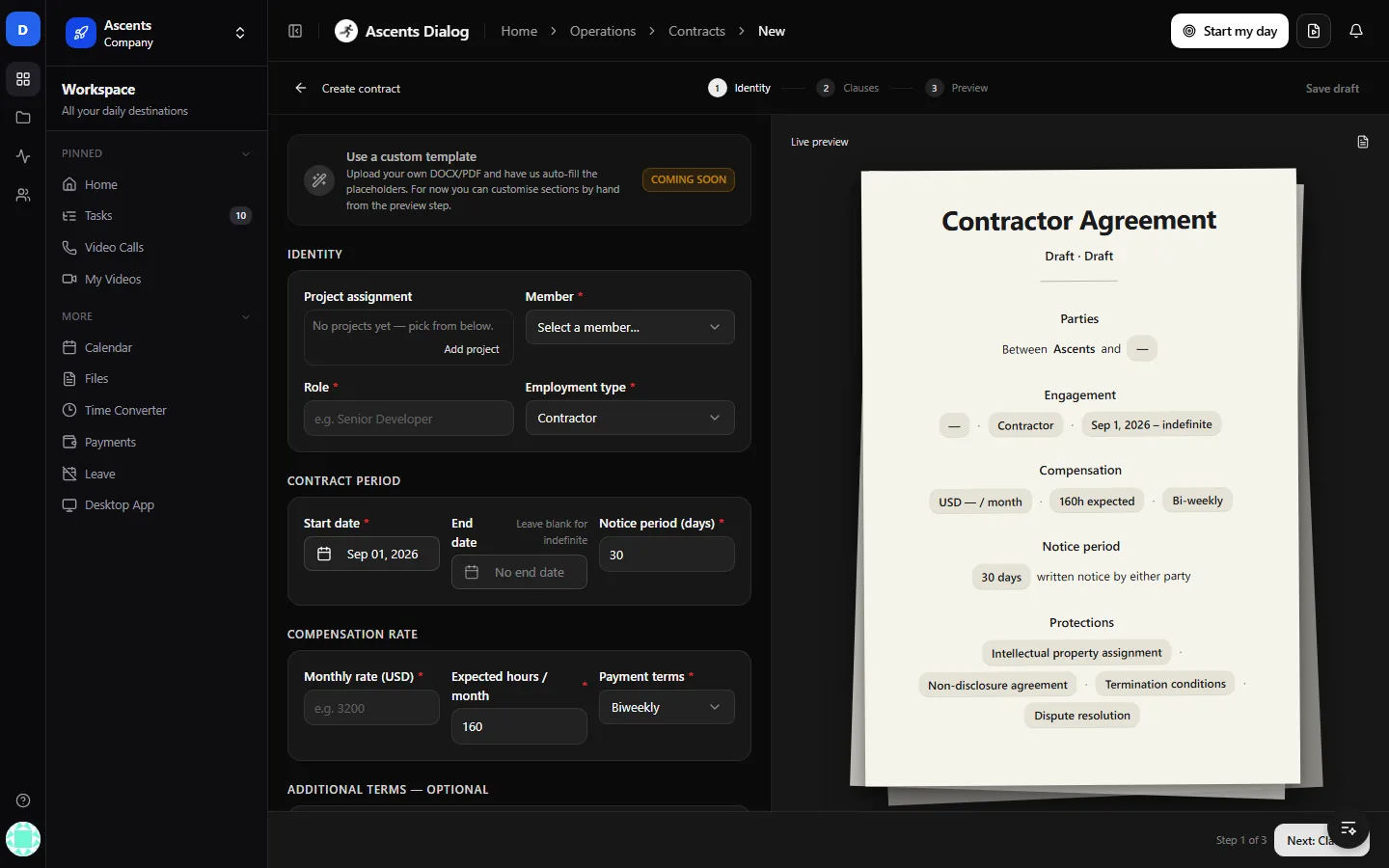Screen dimensions: 1389x868
Task: Click the Monthly rate (USD) field
Action: pos(371,708)
